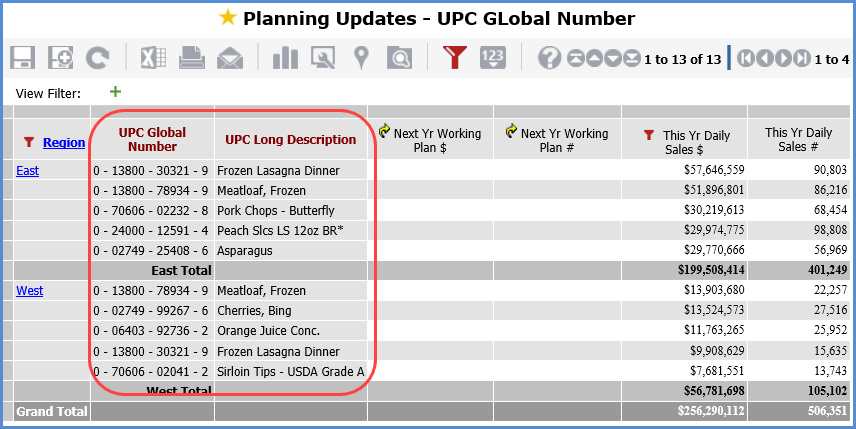Viewport: 856px width, 429px height.
Task: Click the Region column header link
Action: (x=63, y=143)
